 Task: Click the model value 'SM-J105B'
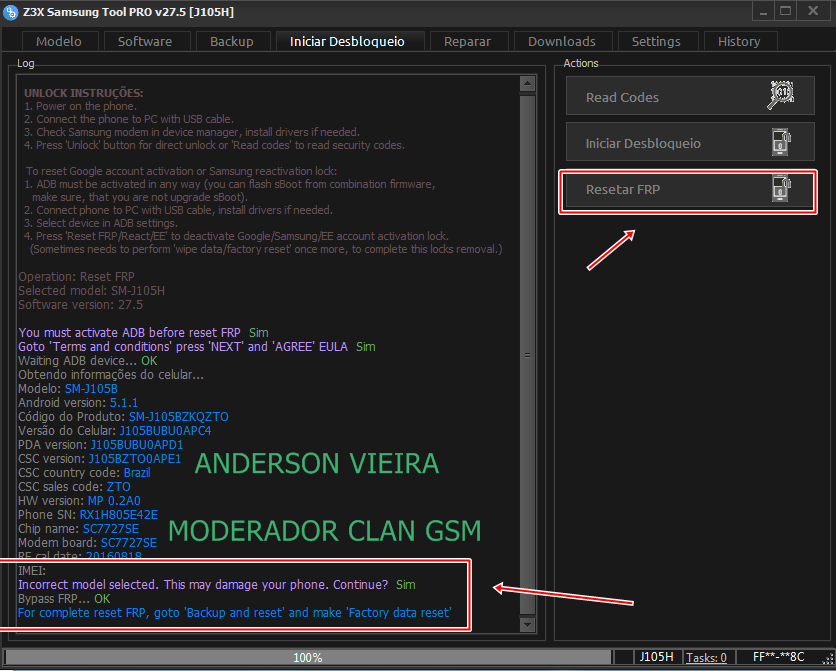[91, 389]
